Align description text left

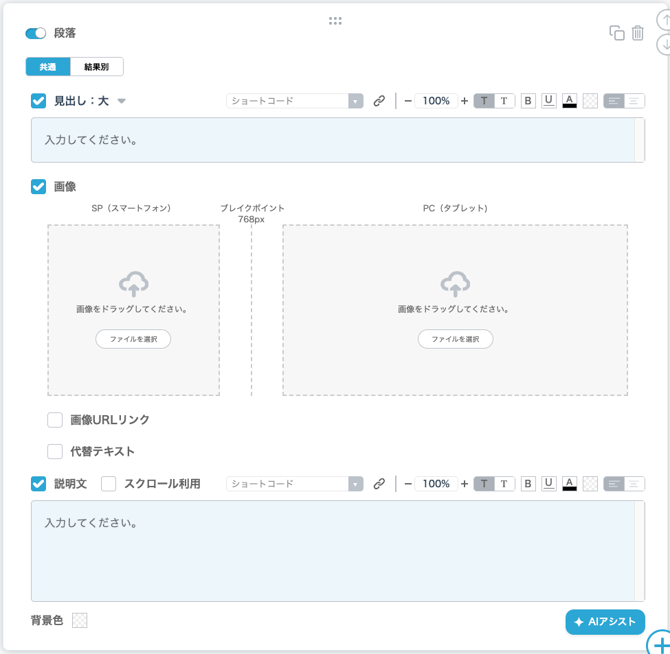pos(614,484)
